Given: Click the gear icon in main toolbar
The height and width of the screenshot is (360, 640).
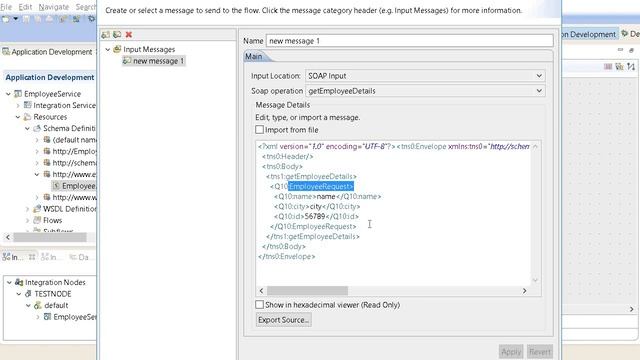Looking at the screenshot, I should point(91,19).
